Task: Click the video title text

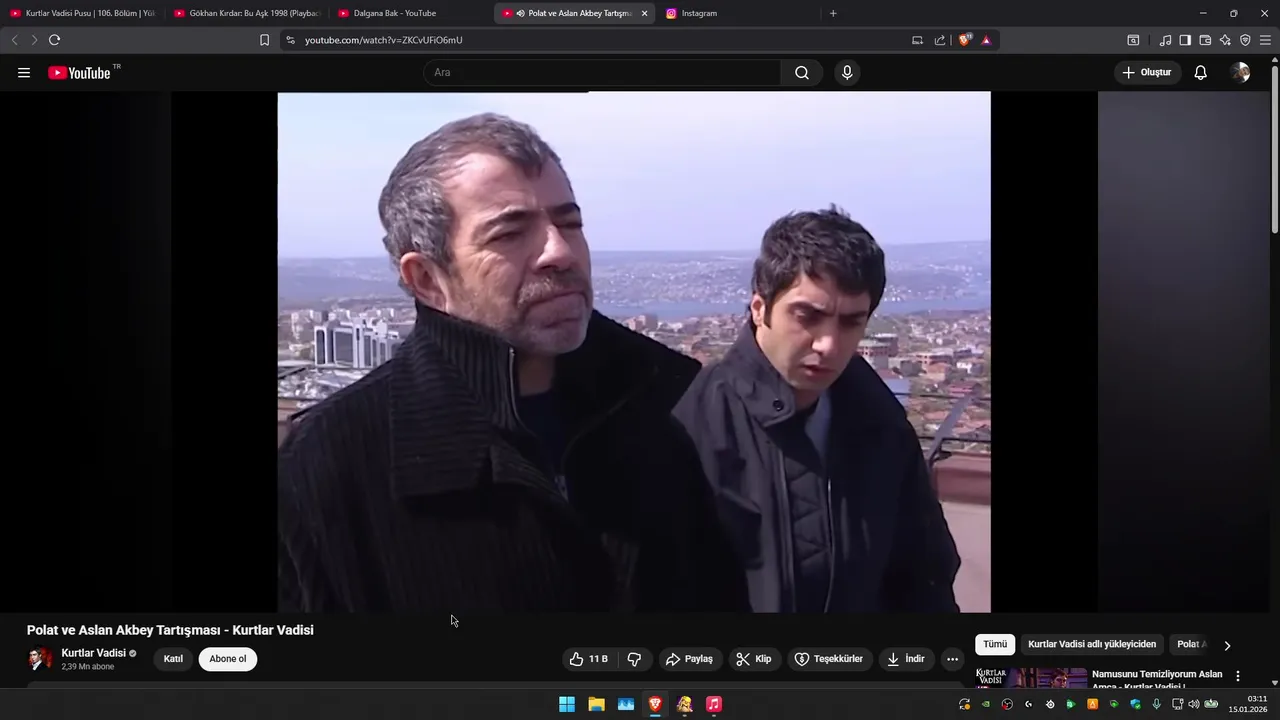Action: tap(170, 630)
